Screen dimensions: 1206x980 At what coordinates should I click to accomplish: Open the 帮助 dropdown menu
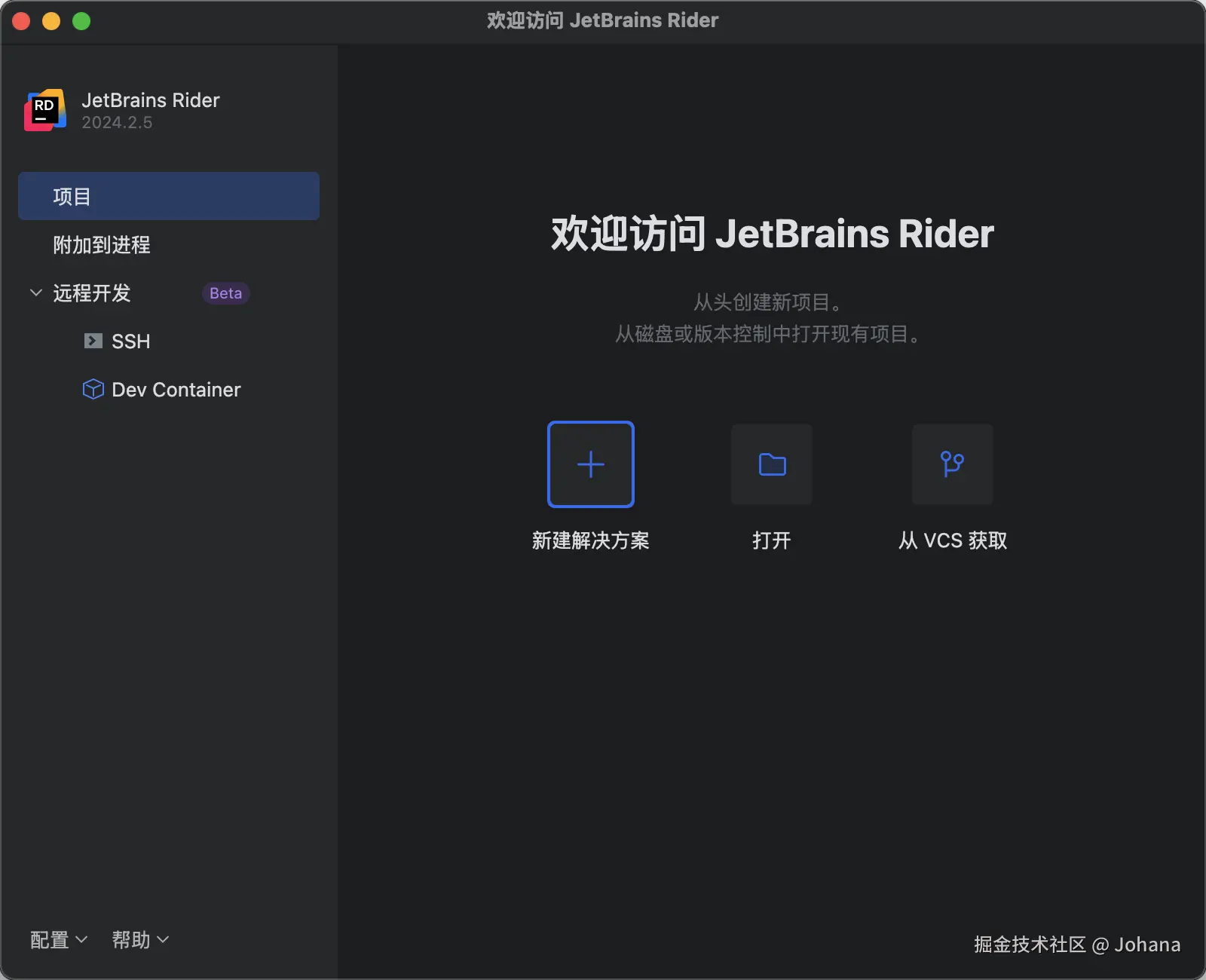coord(140,940)
